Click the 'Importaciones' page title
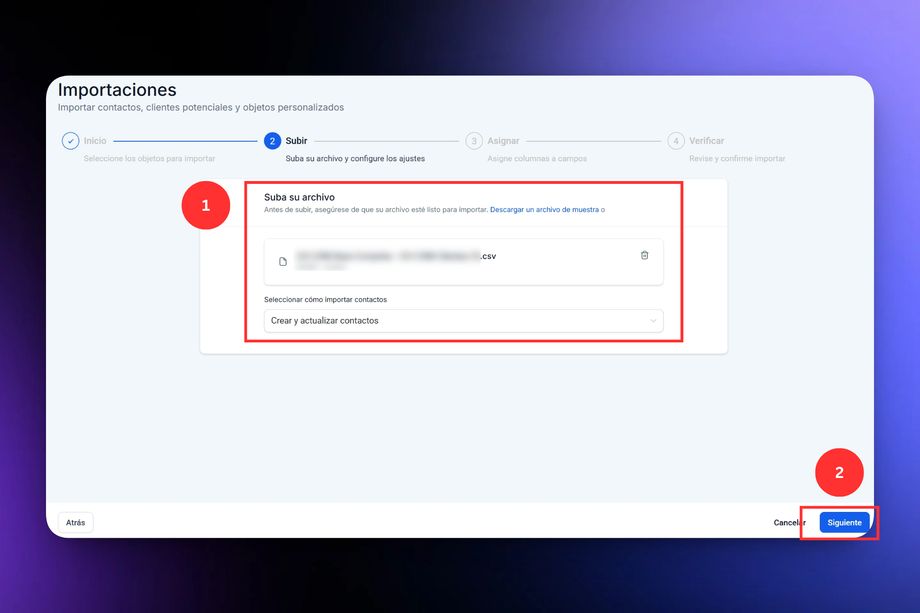 pyautogui.click(x=117, y=90)
